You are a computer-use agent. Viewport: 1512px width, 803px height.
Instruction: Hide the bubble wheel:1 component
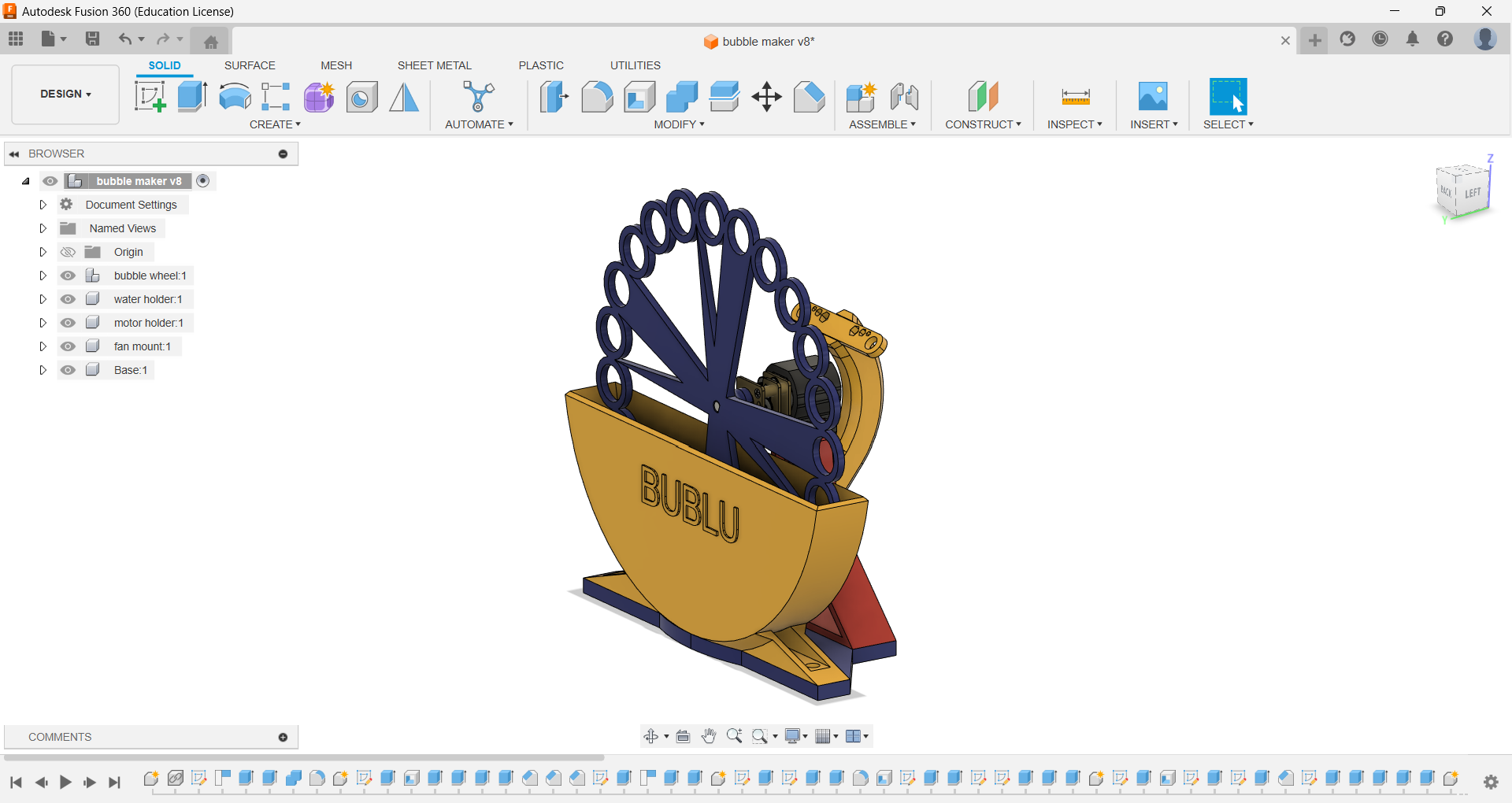[x=68, y=276]
